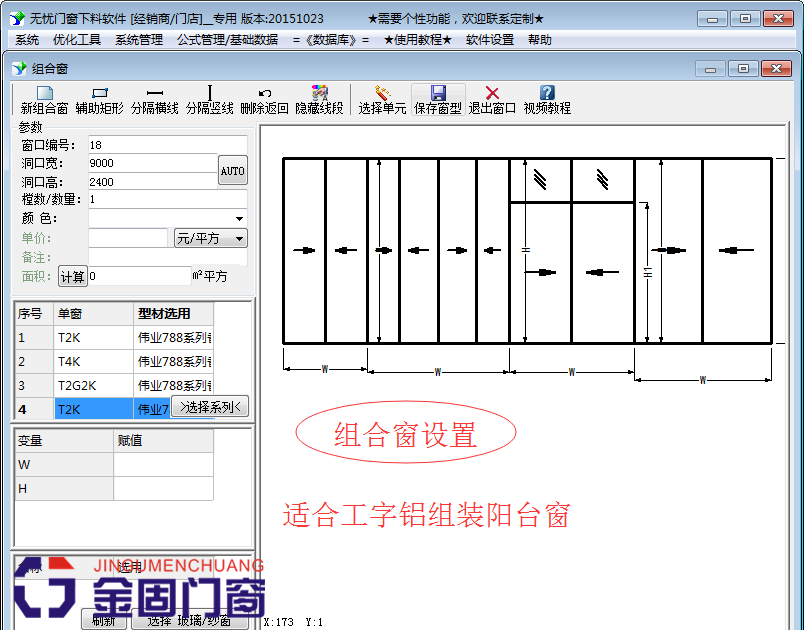Click 退出窗口 to exit the window
Image resolution: width=804 pixels, height=630 pixels.
[x=494, y=98]
